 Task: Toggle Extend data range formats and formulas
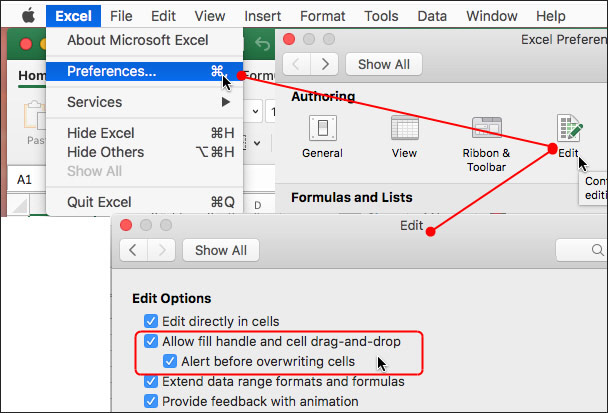coord(151,382)
